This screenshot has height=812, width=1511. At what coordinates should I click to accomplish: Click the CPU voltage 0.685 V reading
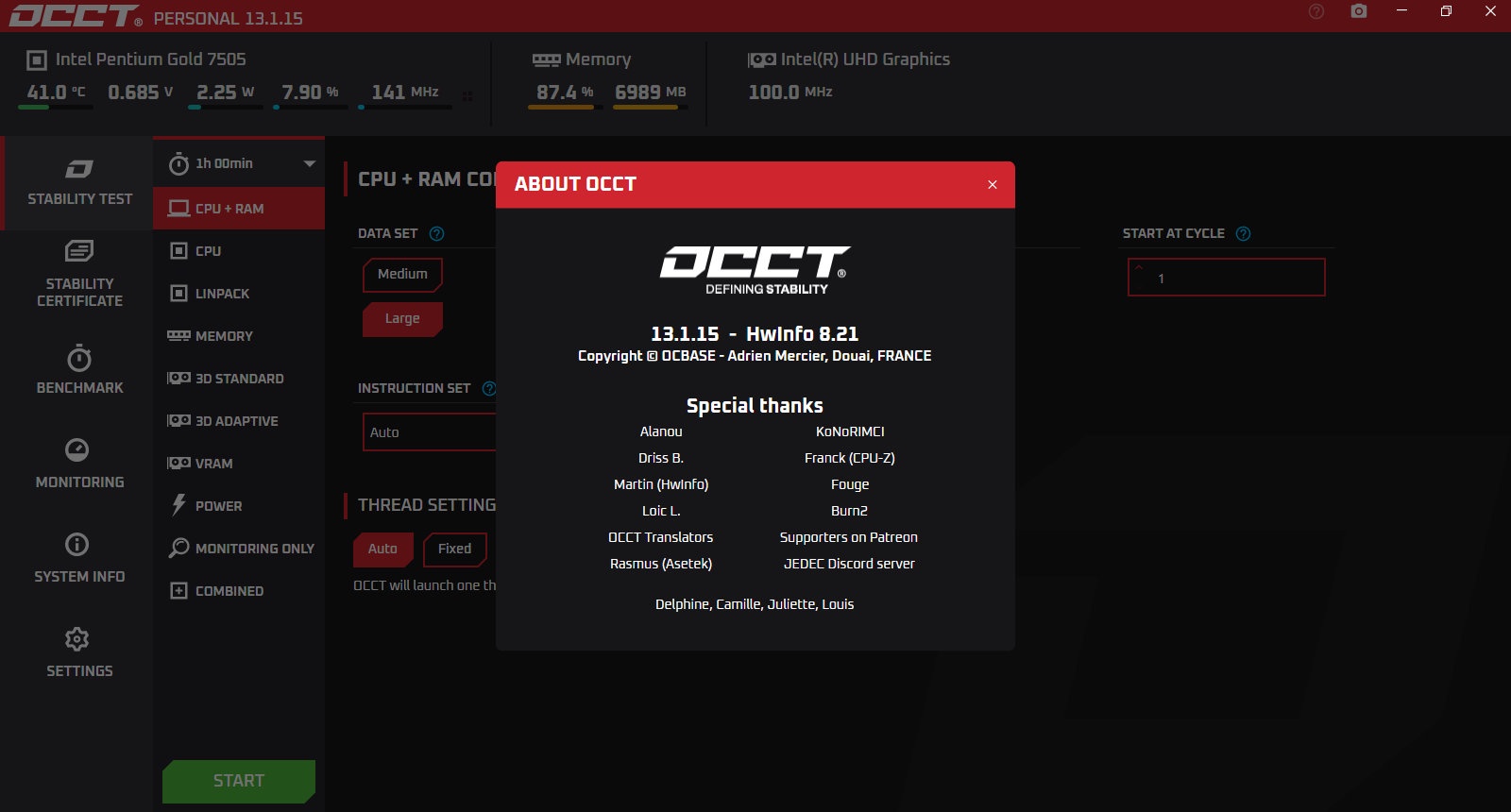pos(141,93)
